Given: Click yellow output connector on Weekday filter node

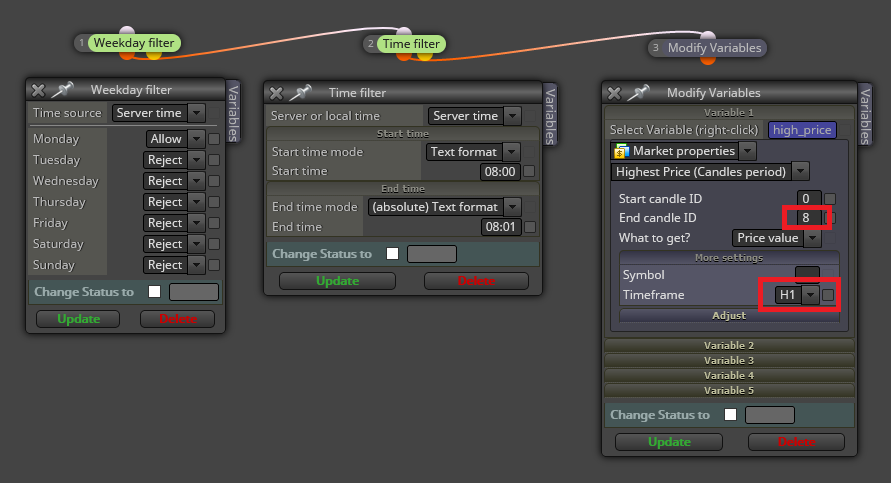Looking at the screenshot, I should pos(154,55).
